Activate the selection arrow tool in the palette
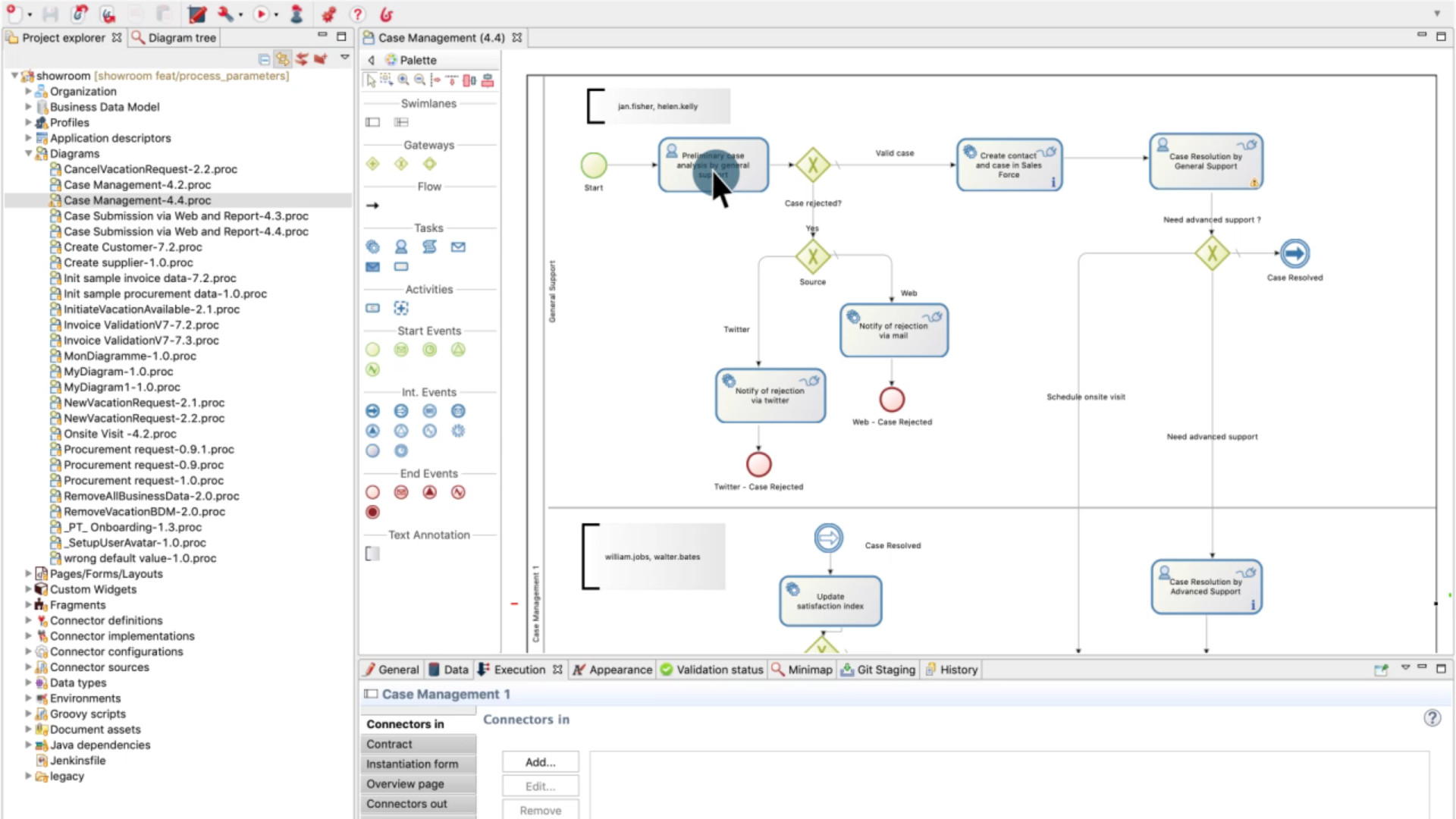1456x819 pixels. pyautogui.click(x=371, y=80)
